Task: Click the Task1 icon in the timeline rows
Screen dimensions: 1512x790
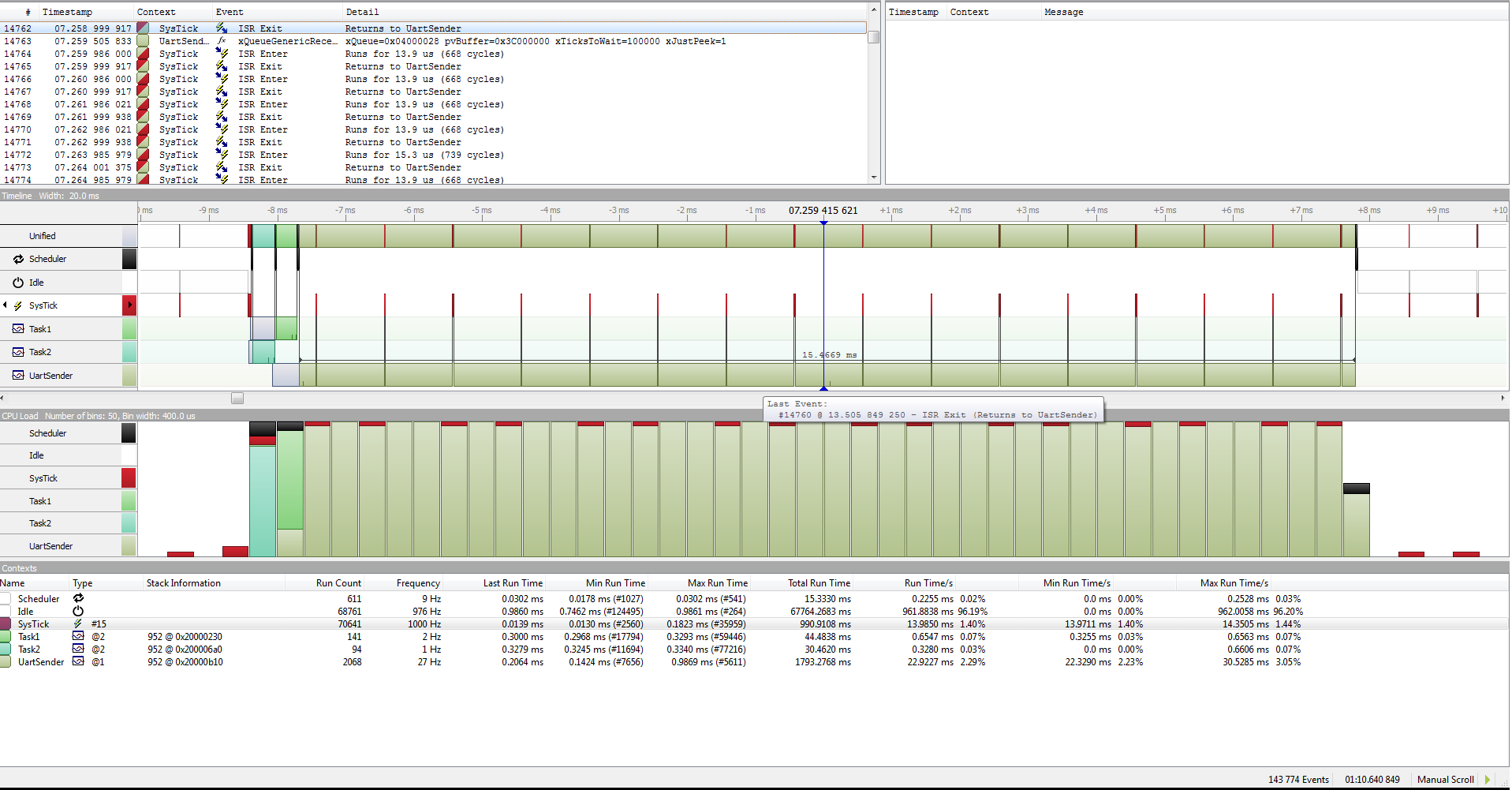Action: [18, 329]
